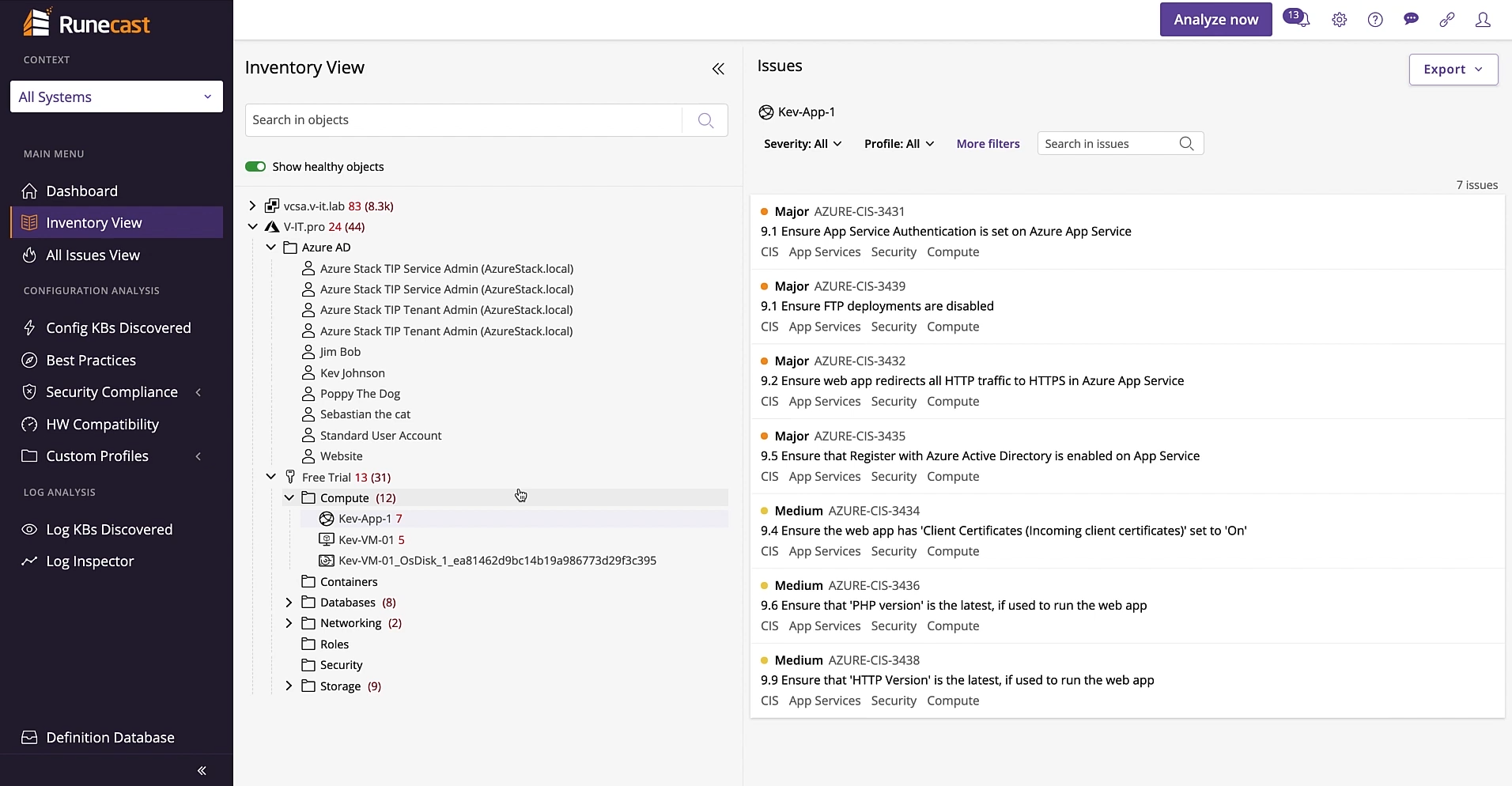
Task: Click the Runecast logo
Action: 87,23
